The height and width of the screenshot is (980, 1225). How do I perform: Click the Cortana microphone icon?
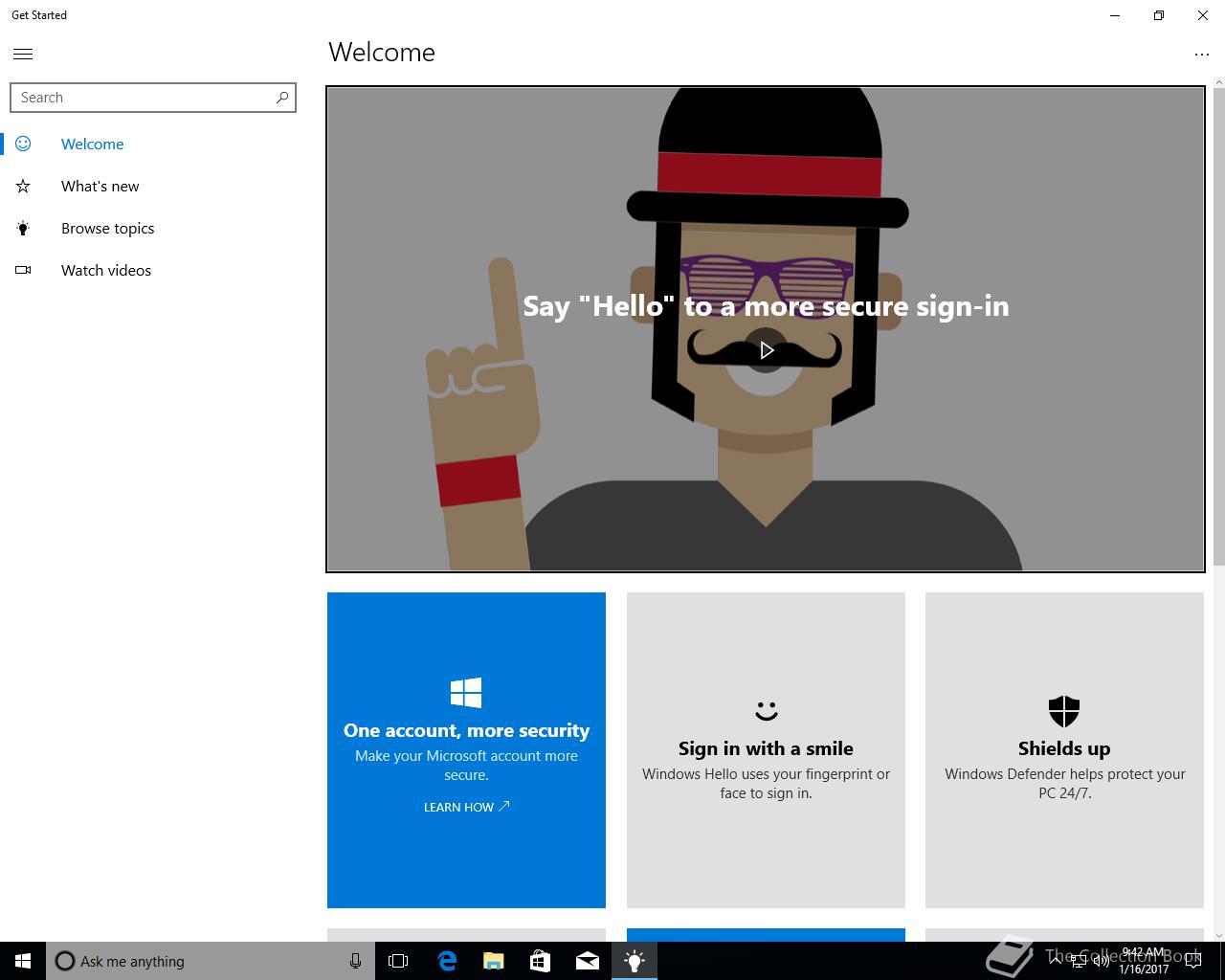pos(355,961)
